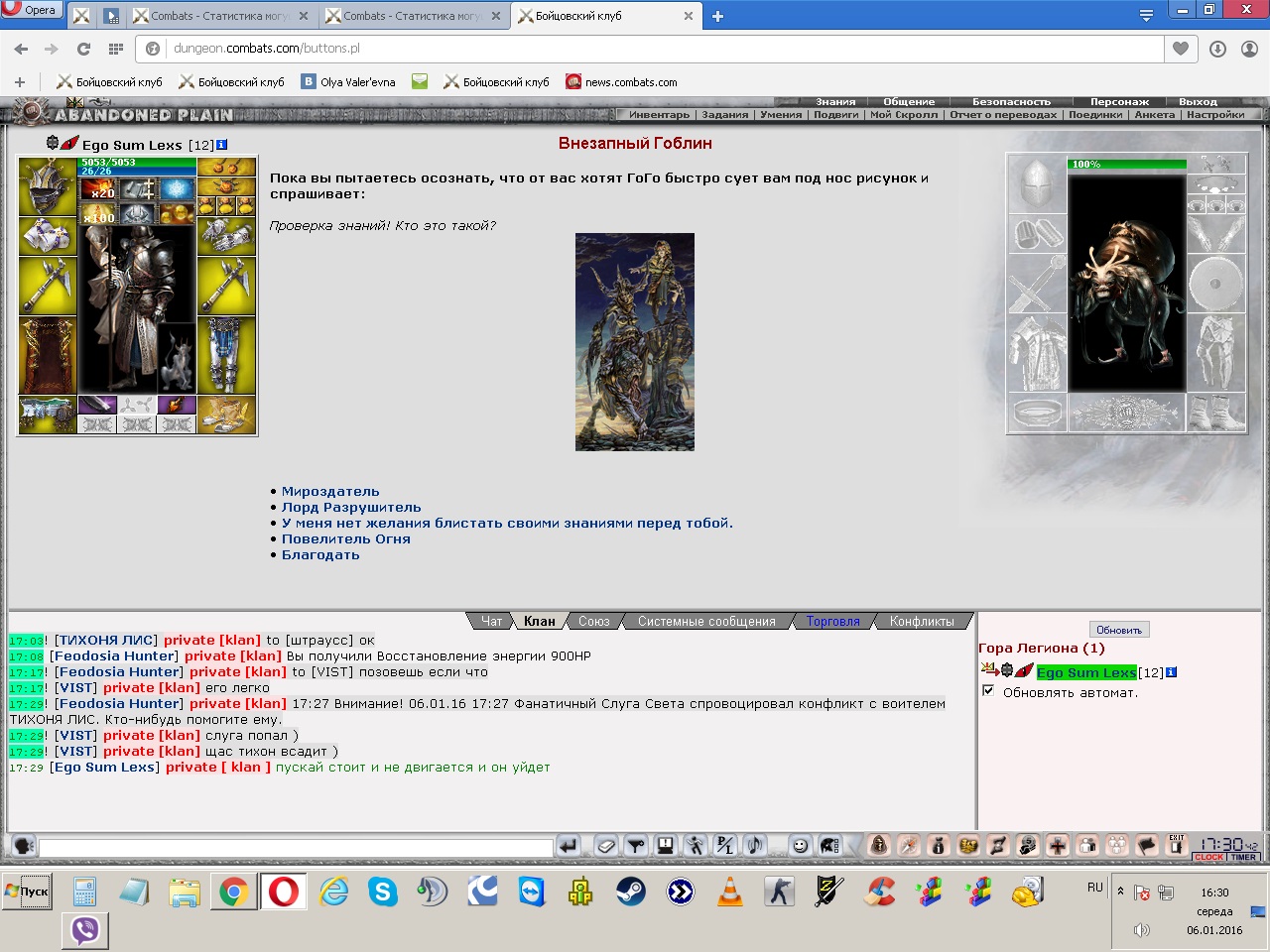This screenshot has width=1270, height=952.
Task: Open the smiley emoticons panel
Action: pyautogui.click(x=800, y=846)
